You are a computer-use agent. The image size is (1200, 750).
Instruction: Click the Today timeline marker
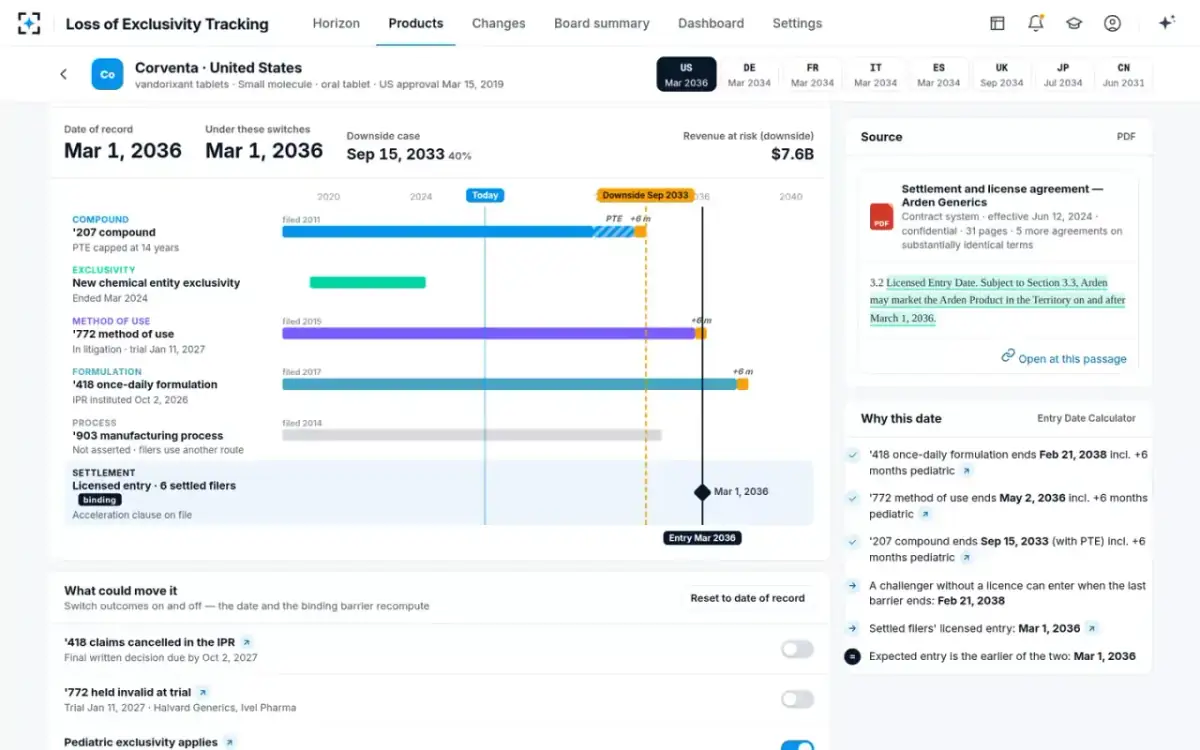[x=485, y=195]
